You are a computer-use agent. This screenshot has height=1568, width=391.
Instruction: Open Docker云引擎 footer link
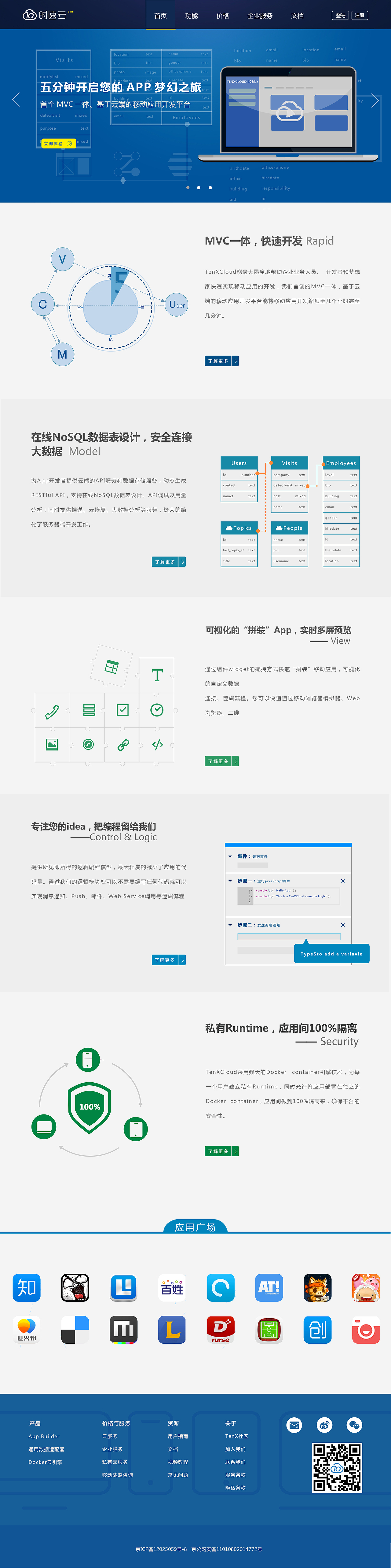[45, 1462]
